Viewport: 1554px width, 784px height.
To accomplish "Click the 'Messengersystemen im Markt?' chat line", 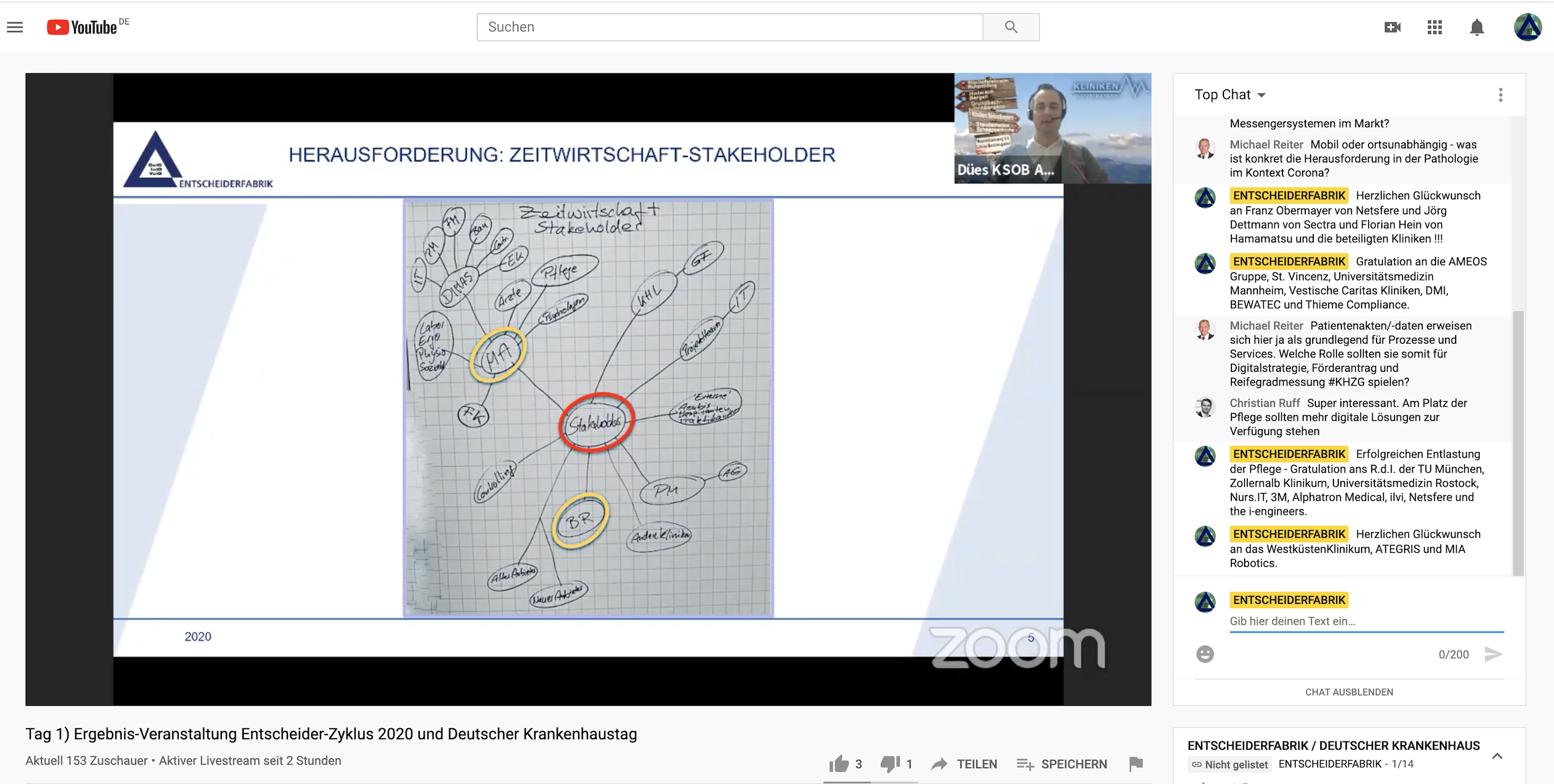I will point(1309,124).
